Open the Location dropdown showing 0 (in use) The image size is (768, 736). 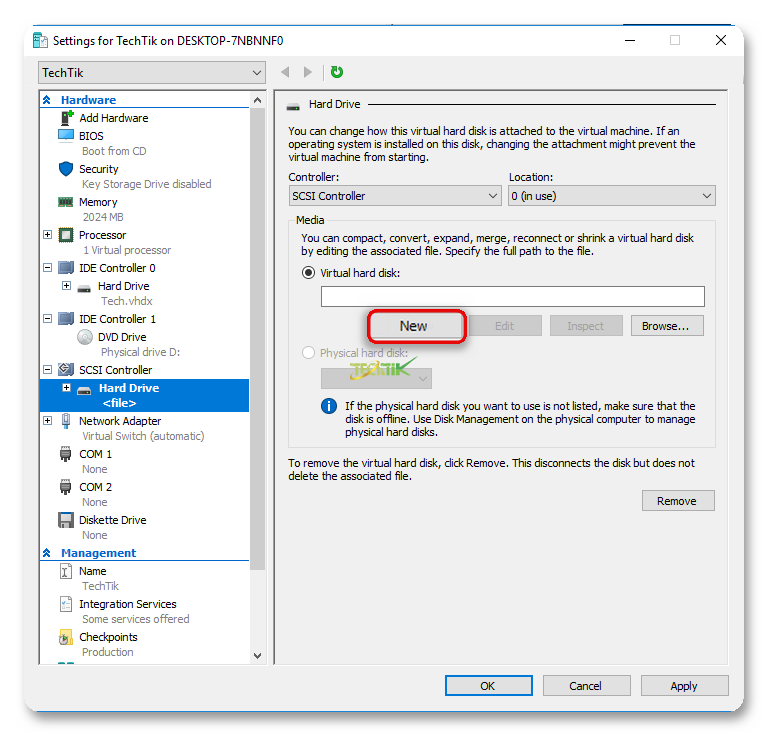[x=611, y=196]
